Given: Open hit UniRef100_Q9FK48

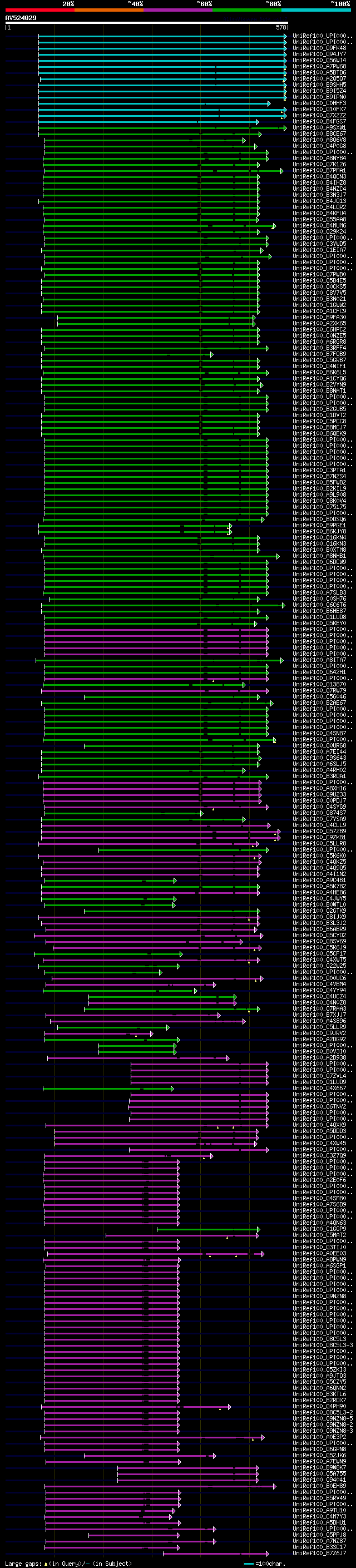Looking at the screenshot, I should coord(319,48).
